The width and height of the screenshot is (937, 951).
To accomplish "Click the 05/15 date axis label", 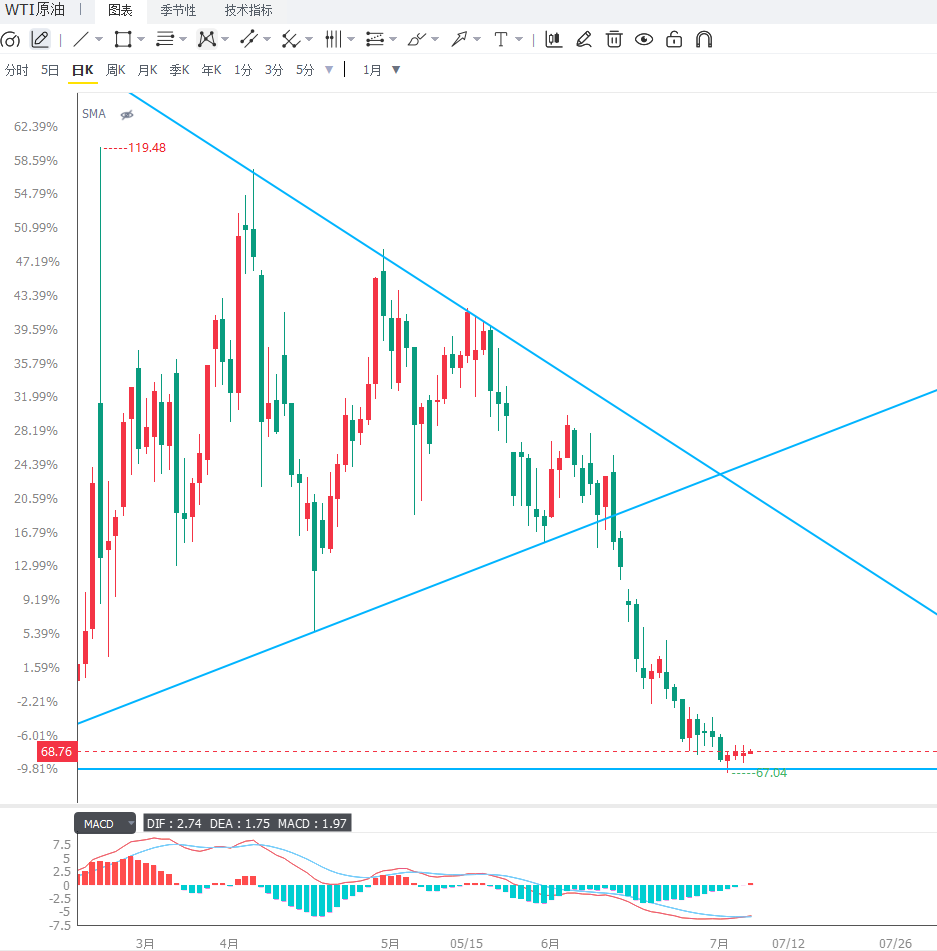I will point(466,943).
